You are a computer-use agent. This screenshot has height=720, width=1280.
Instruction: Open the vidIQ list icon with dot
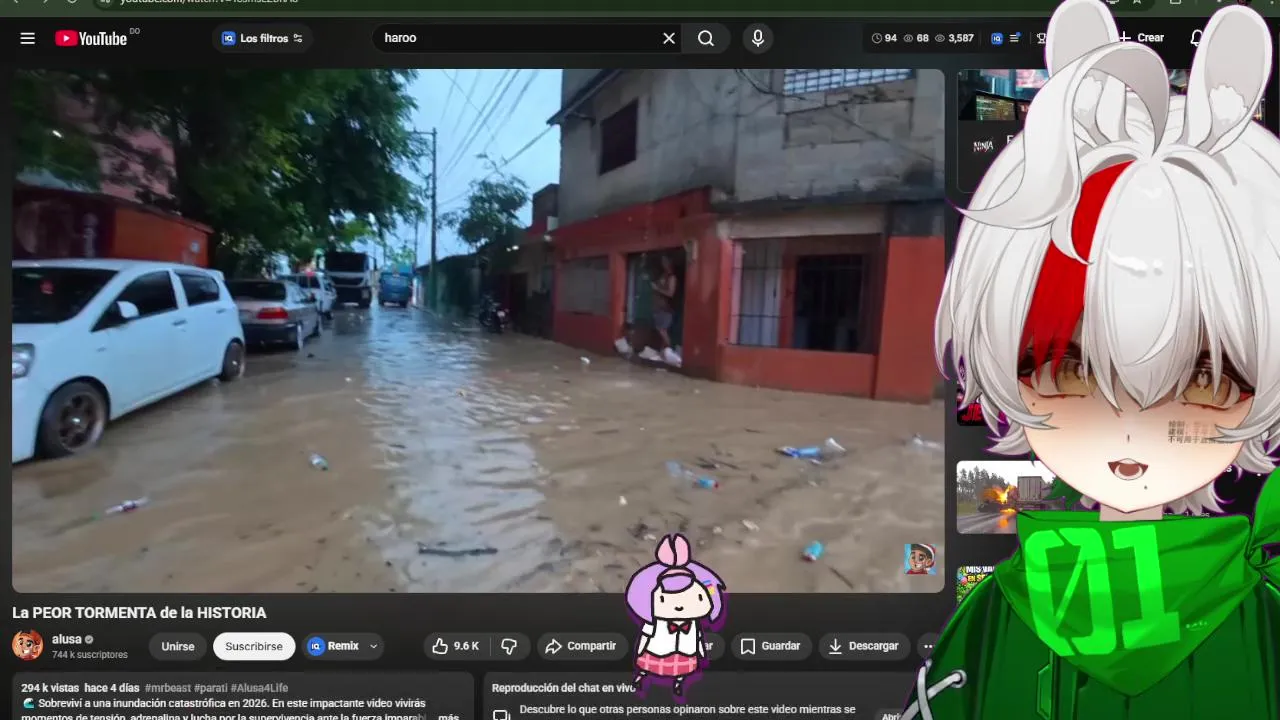point(1015,38)
